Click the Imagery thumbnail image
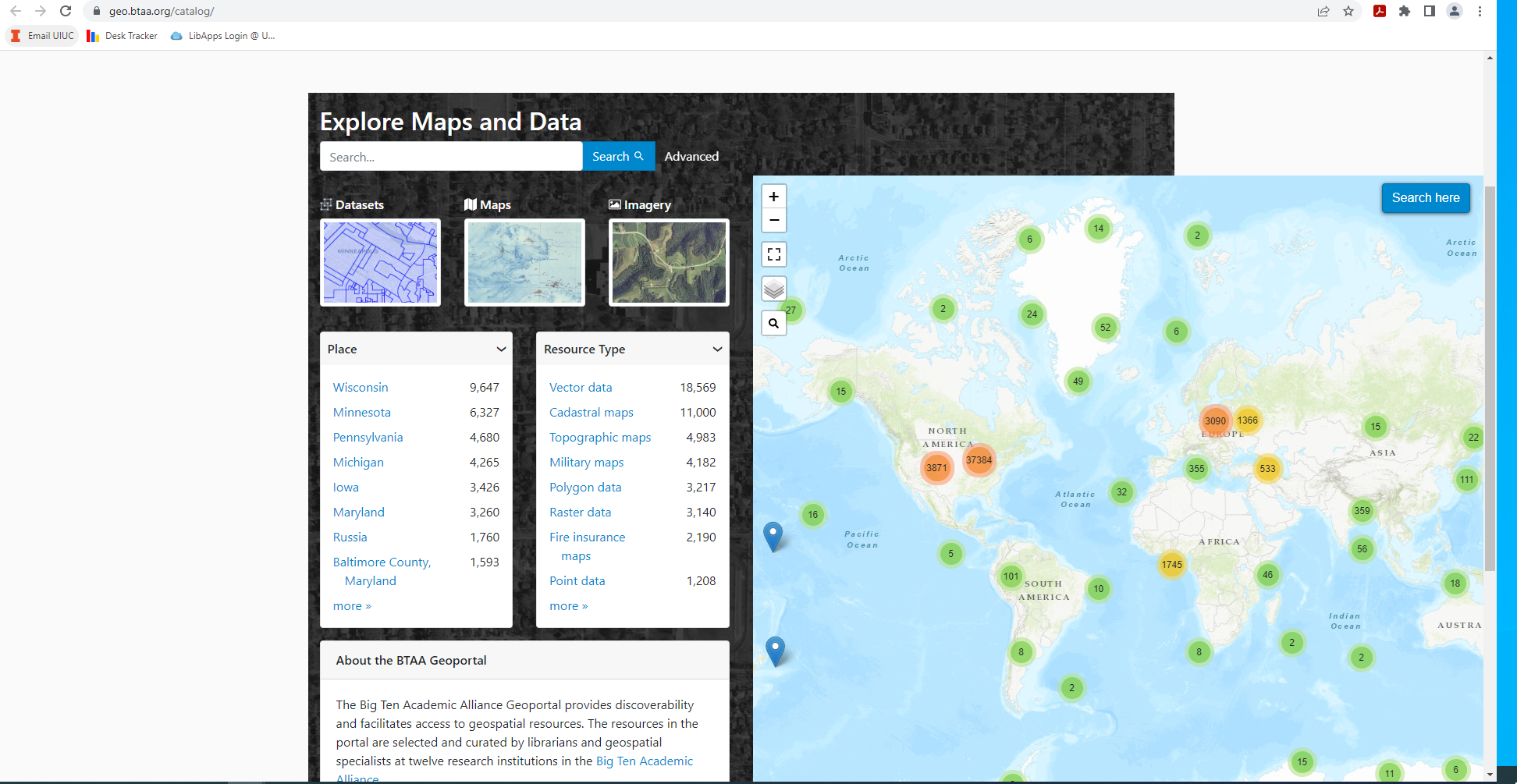Viewport: 1517px width, 784px height. coord(669,262)
